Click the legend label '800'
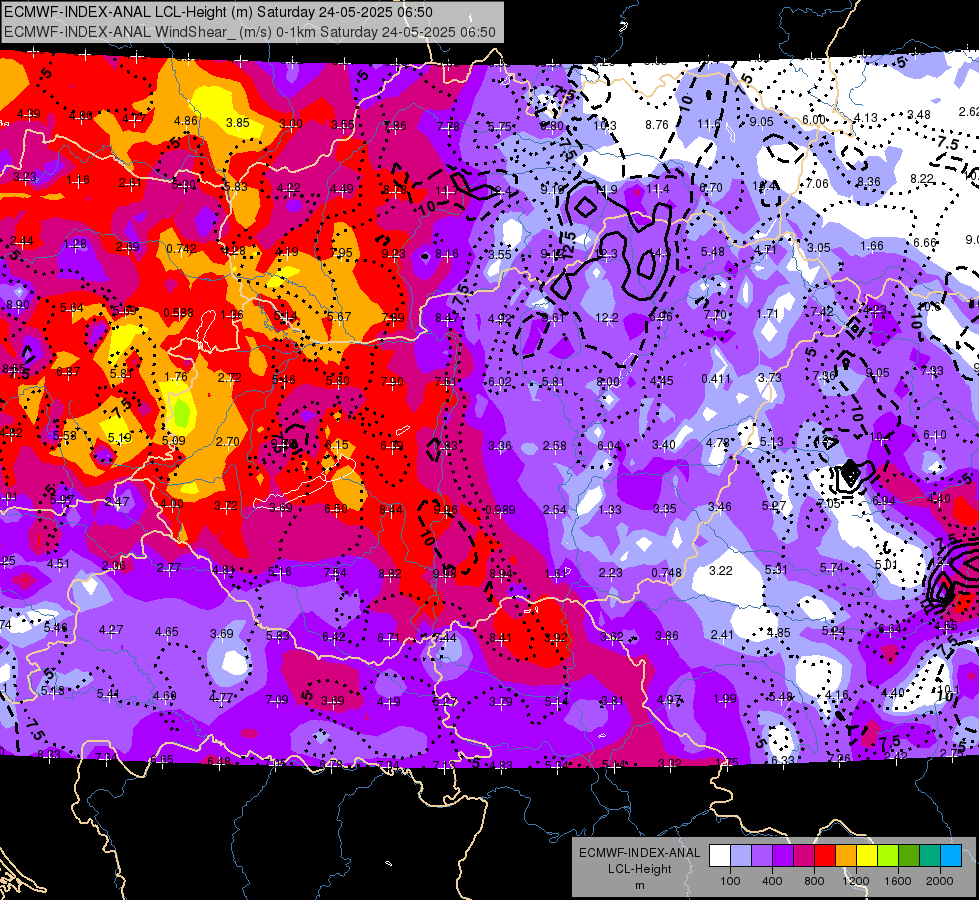This screenshot has height=900, width=979. 814,881
